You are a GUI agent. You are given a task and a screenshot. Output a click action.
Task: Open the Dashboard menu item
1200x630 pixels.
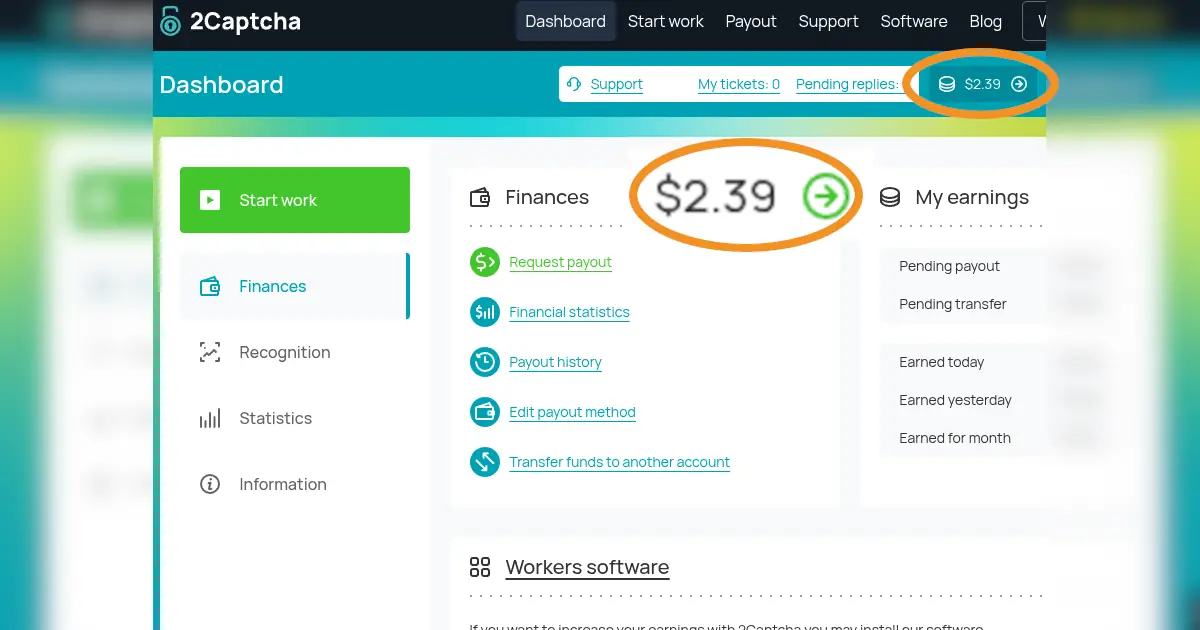(565, 21)
